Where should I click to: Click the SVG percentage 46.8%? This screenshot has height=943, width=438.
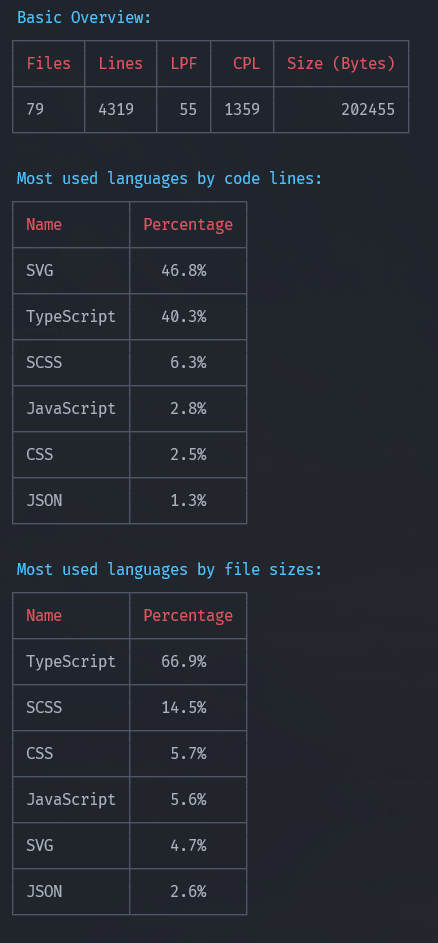point(184,270)
